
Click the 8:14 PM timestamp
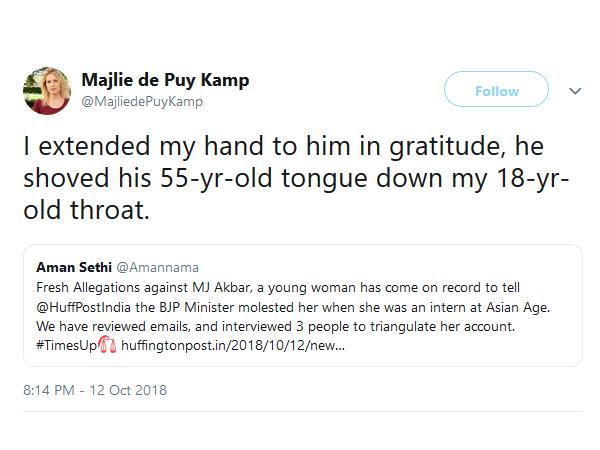click(49, 389)
